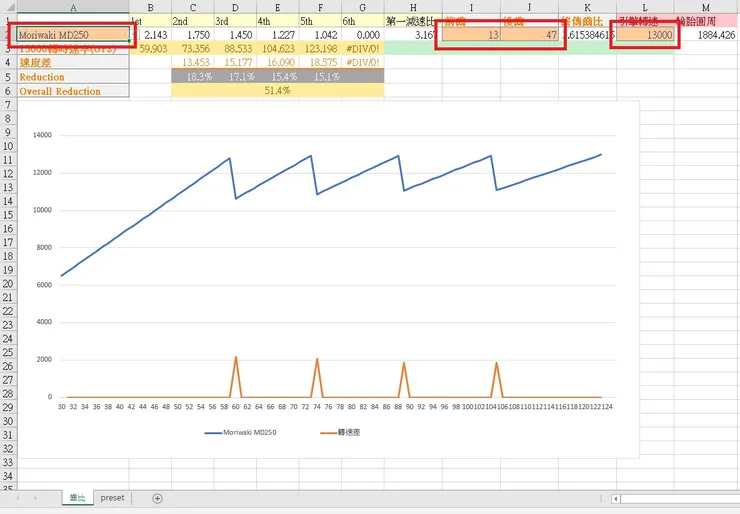
Task: Select column H header
Action: [x=413, y=7]
